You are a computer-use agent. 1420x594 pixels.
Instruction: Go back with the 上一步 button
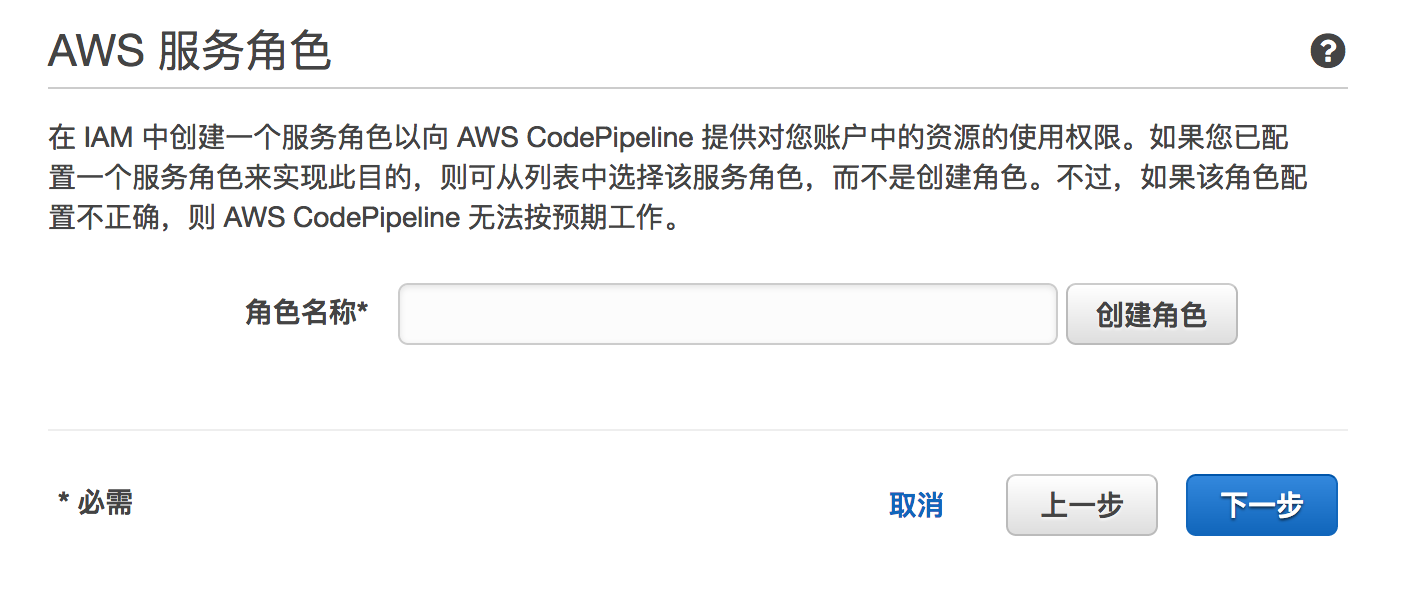coord(1081,505)
